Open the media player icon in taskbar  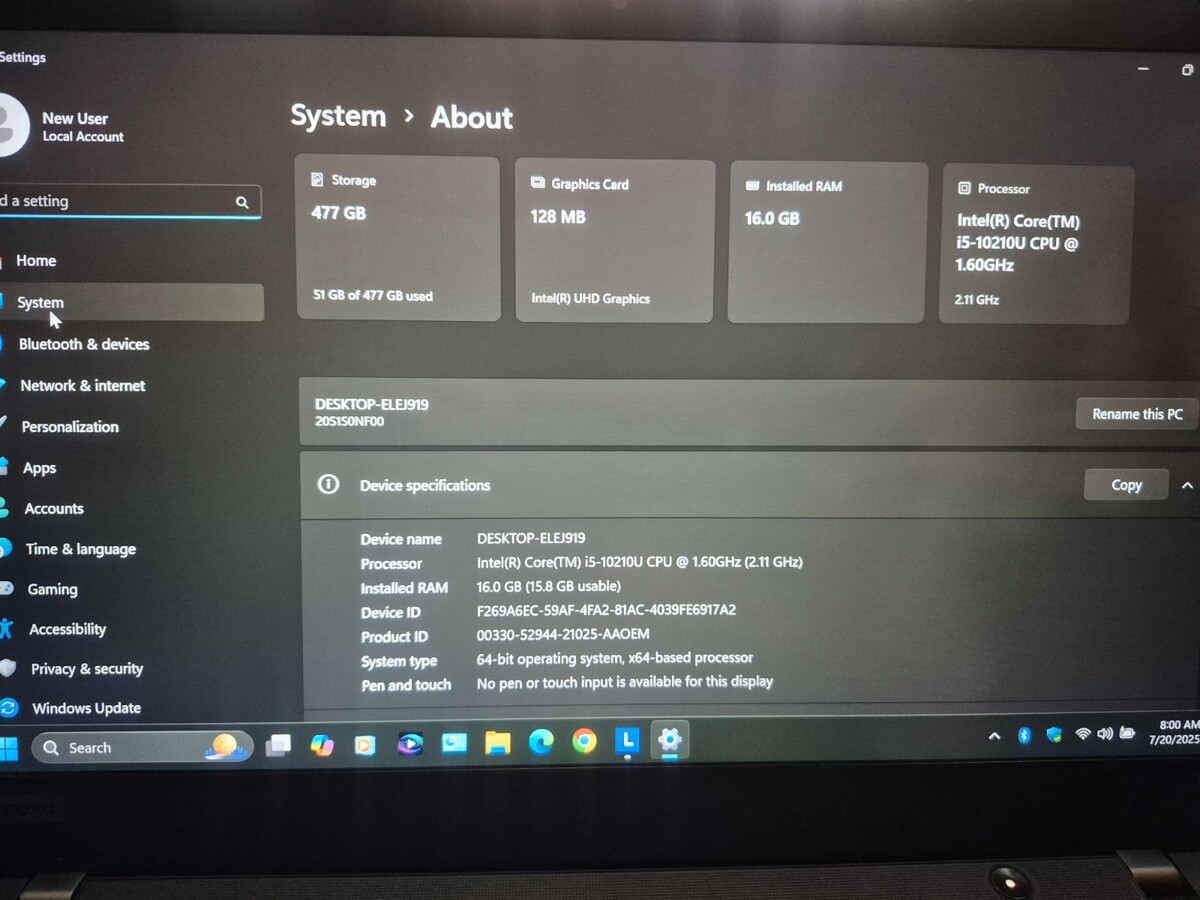point(365,745)
